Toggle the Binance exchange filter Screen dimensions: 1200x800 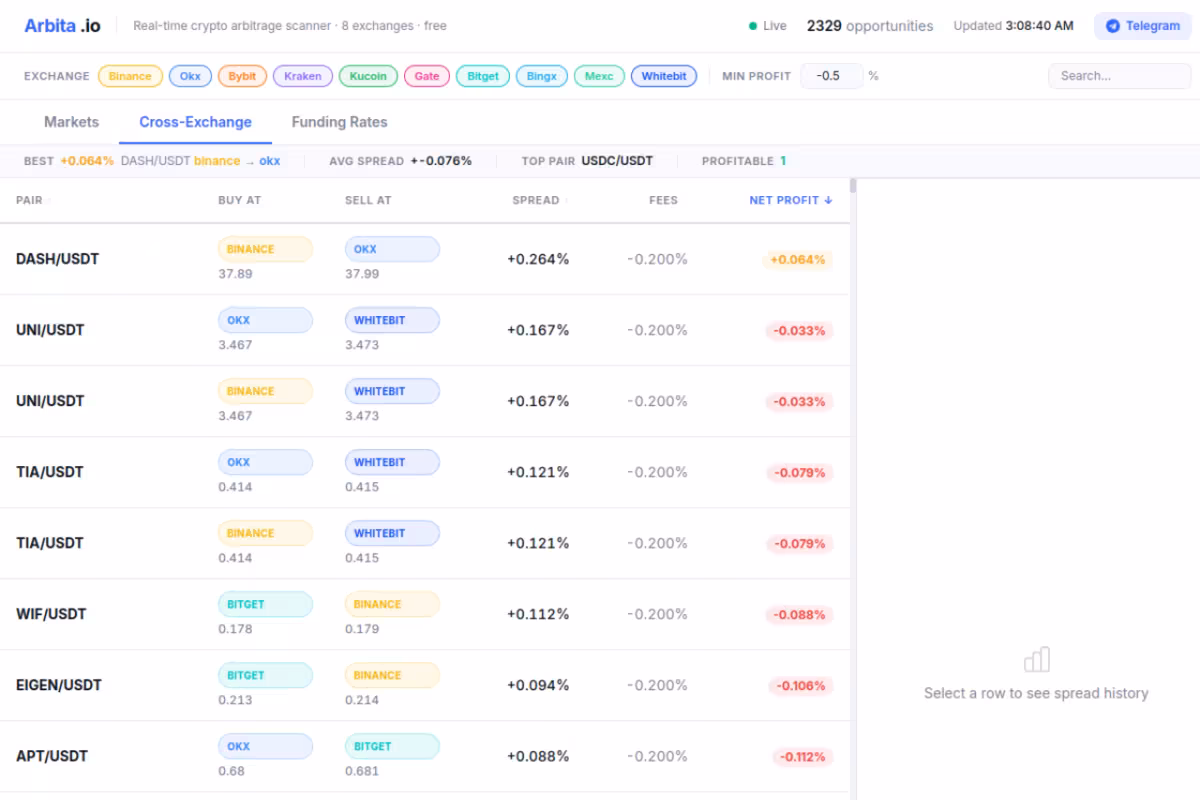point(130,76)
